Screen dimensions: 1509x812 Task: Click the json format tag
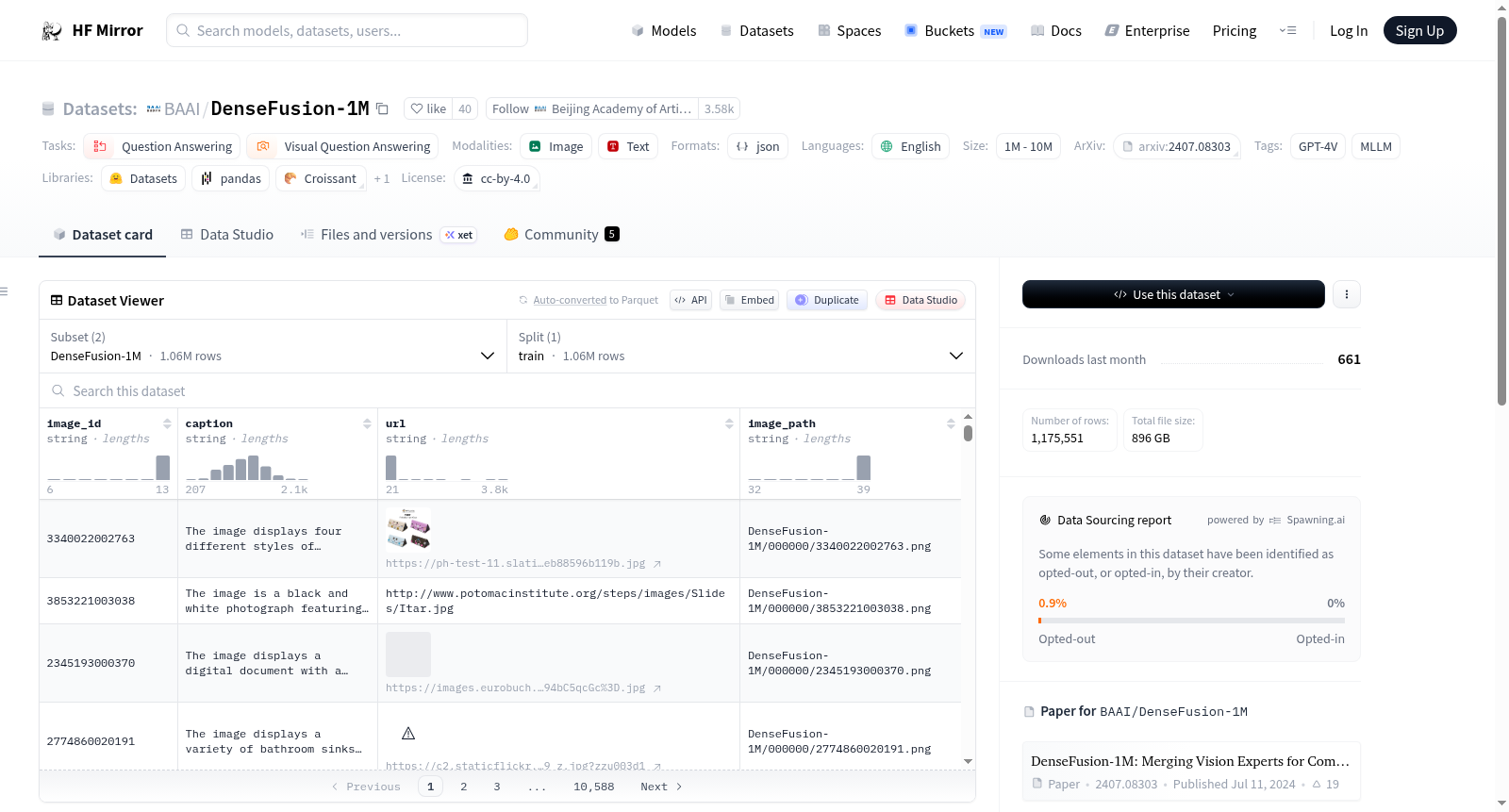[758, 146]
